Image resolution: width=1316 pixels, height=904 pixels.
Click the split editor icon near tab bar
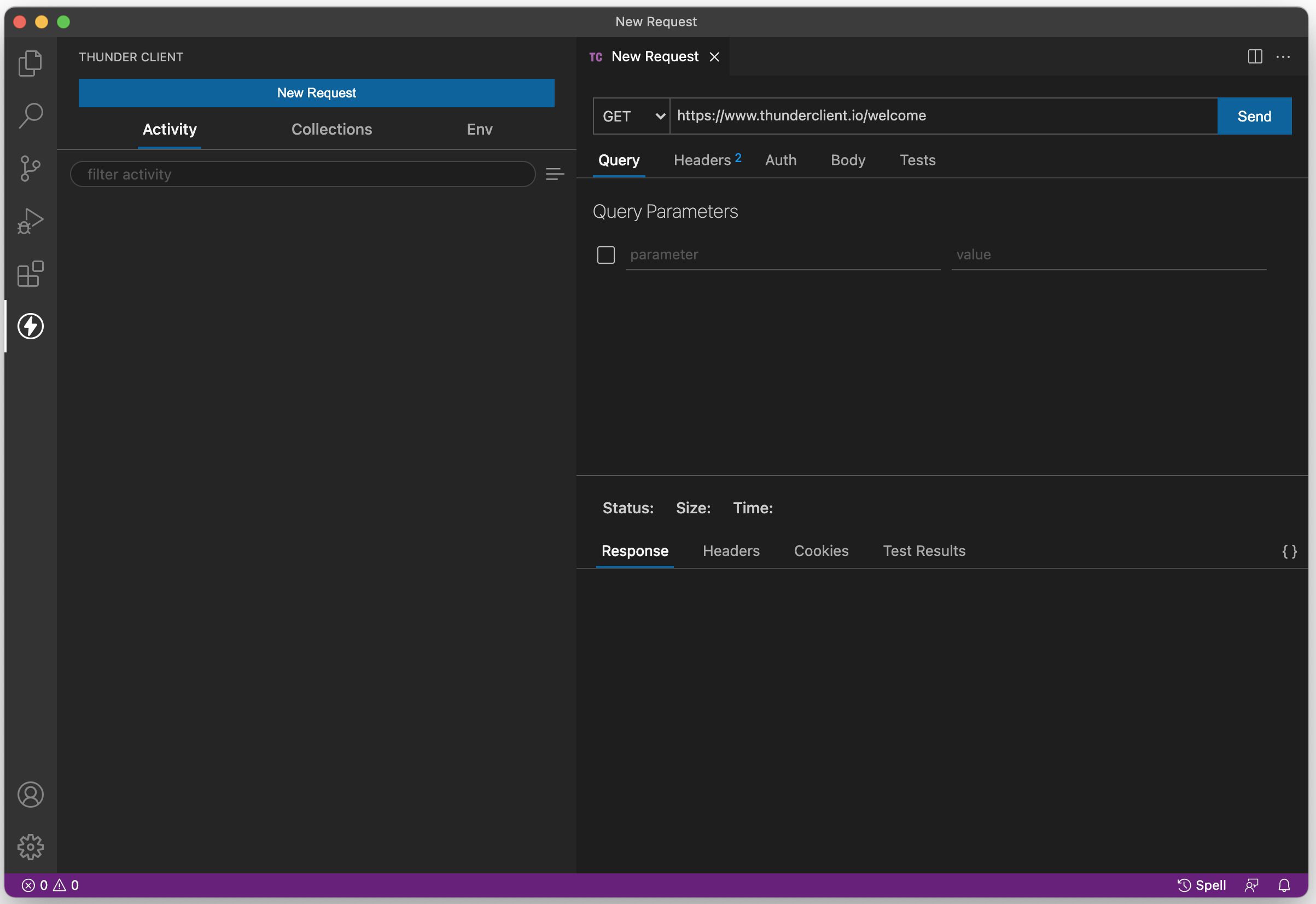(1255, 56)
